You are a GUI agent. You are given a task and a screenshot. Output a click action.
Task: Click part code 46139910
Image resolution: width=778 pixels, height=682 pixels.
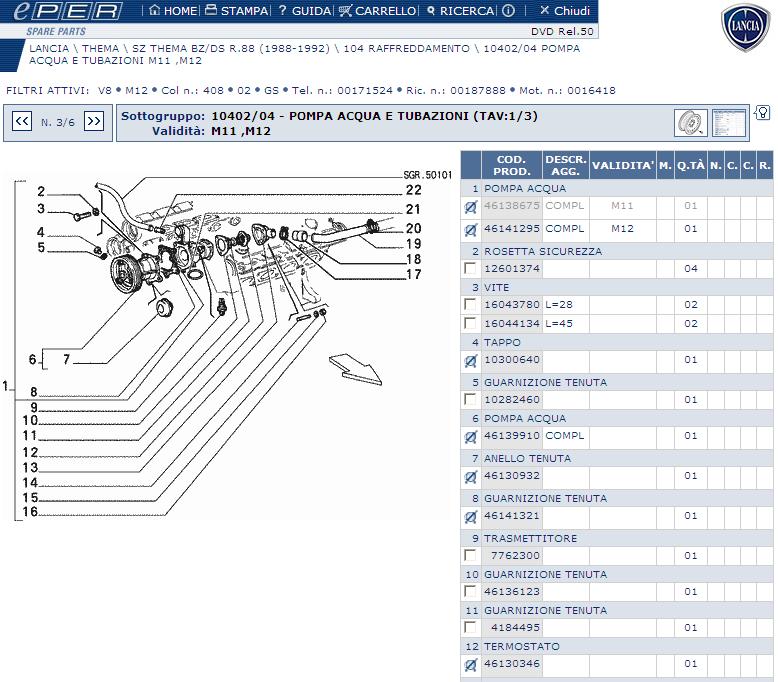[512, 435]
